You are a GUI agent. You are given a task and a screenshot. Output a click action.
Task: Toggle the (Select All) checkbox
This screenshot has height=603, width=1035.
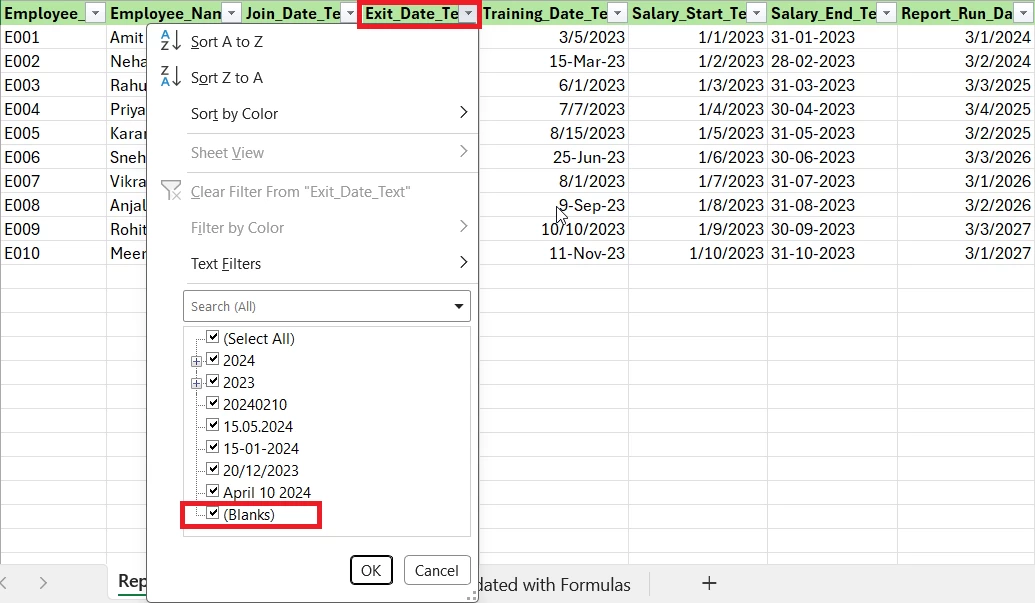pyautogui.click(x=213, y=337)
